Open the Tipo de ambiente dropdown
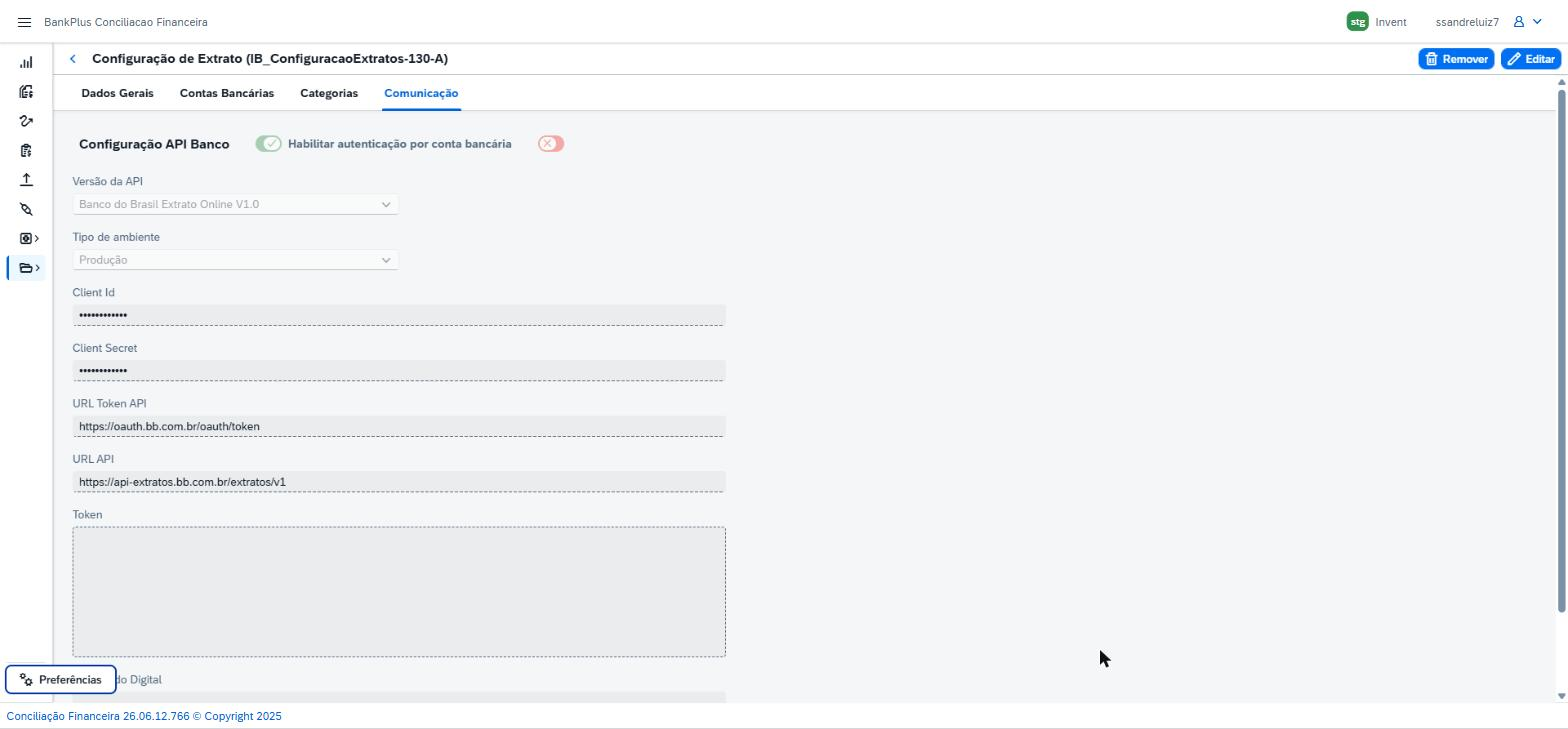1568x729 pixels. (236, 260)
